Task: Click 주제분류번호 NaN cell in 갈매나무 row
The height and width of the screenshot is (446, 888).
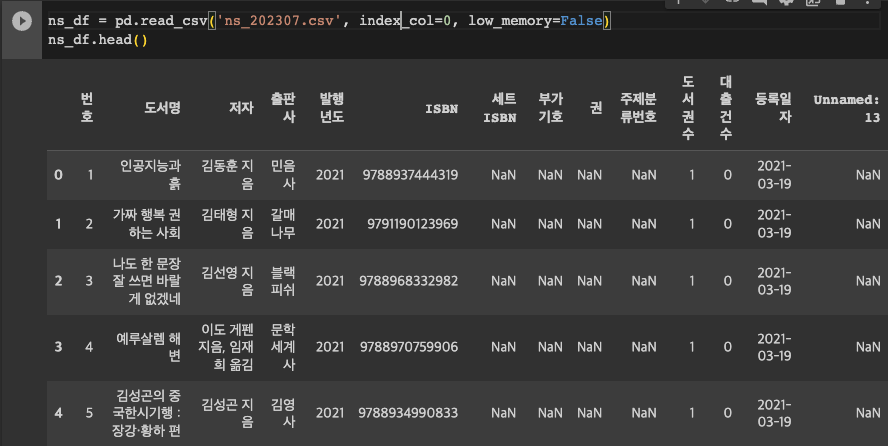Action: (x=644, y=224)
